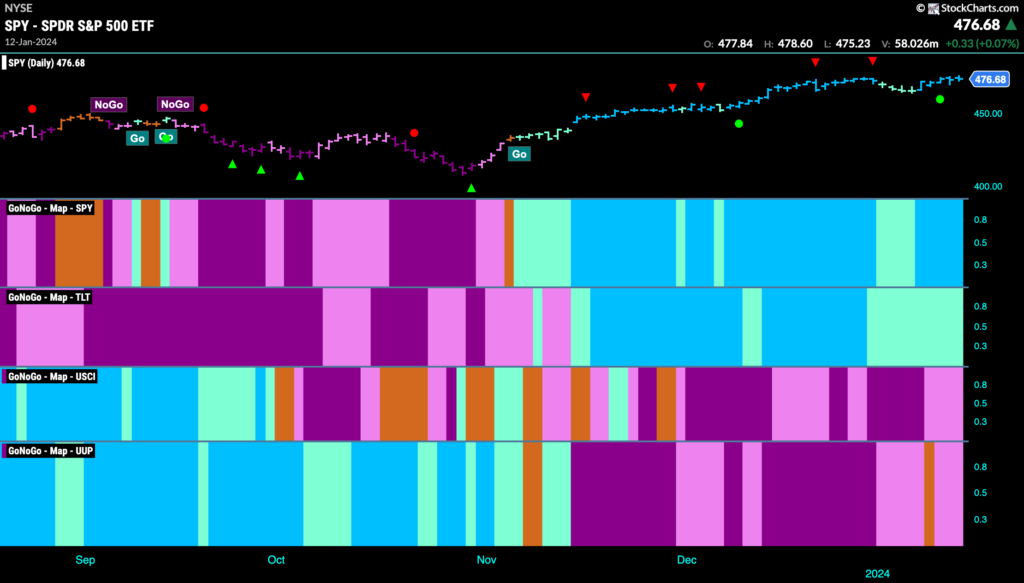Click the blue 476.68 price tag on axis

click(x=990, y=79)
